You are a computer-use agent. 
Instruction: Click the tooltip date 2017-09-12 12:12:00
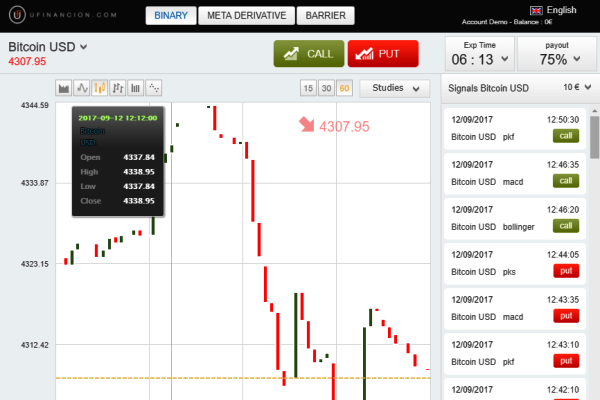click(118, 118)
